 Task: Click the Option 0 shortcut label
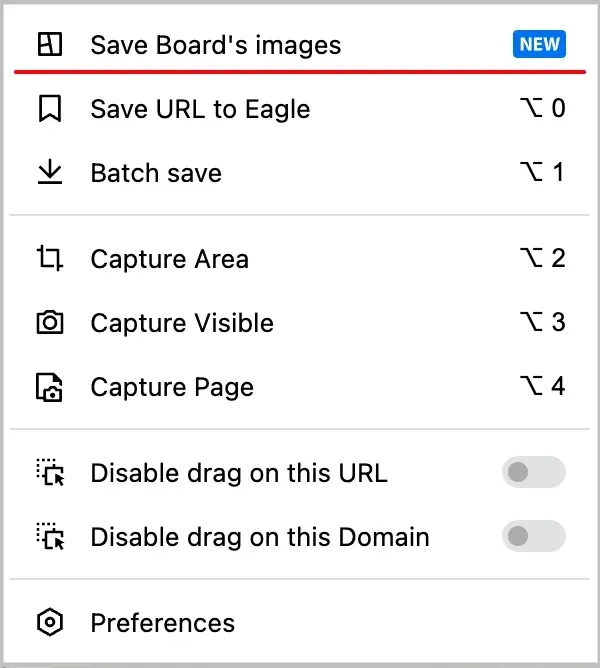coord(542,108)
